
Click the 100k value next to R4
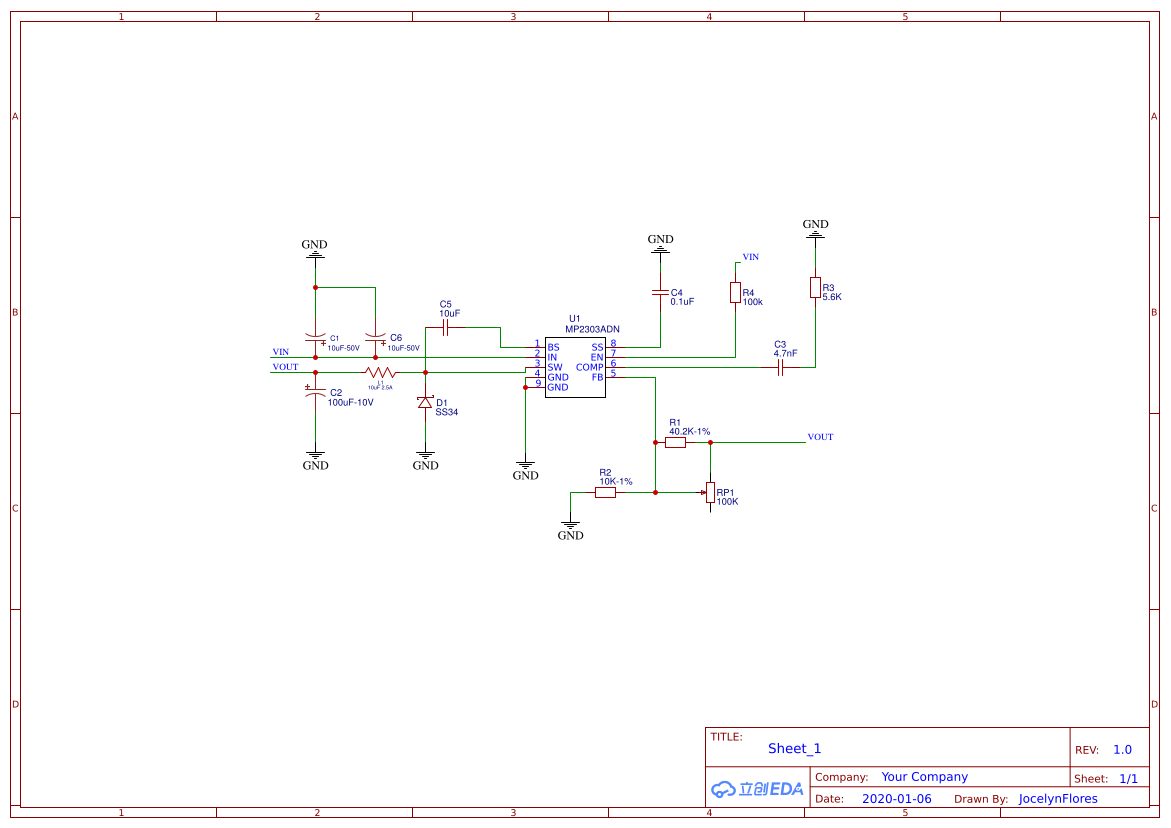tap(753, 302)
